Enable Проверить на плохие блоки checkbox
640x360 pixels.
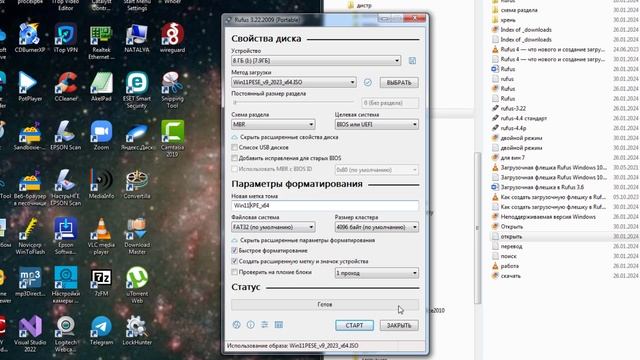[234, 272]
